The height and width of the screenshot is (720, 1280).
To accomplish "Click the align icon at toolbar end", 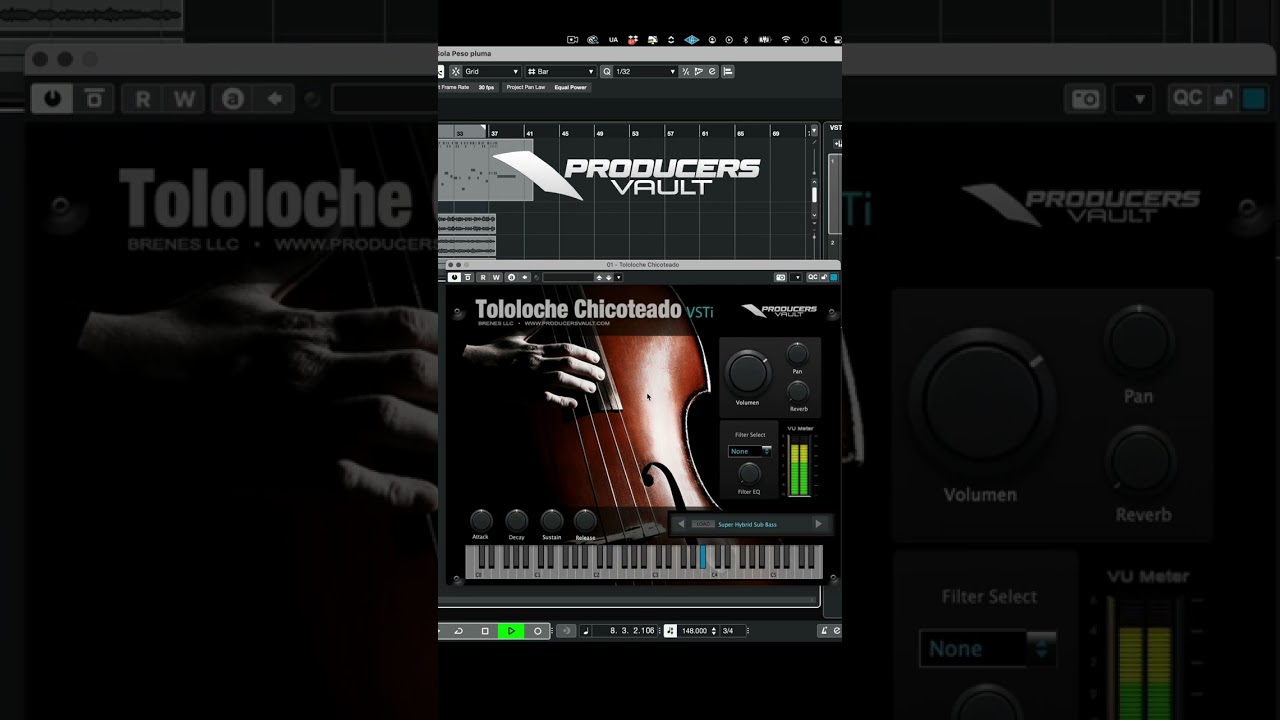I will click(727, 71).
